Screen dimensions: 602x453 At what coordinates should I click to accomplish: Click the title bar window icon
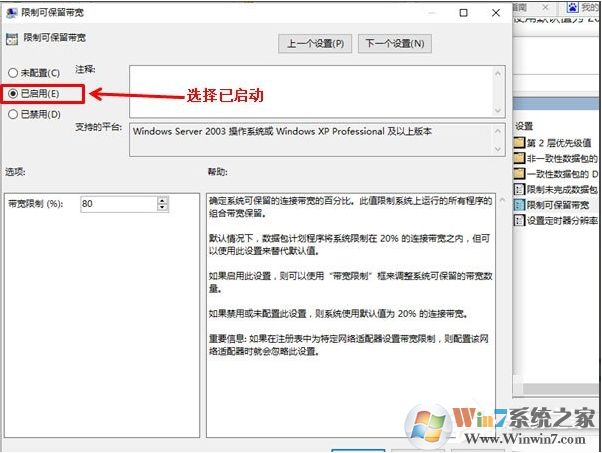[x=12, y=13]
